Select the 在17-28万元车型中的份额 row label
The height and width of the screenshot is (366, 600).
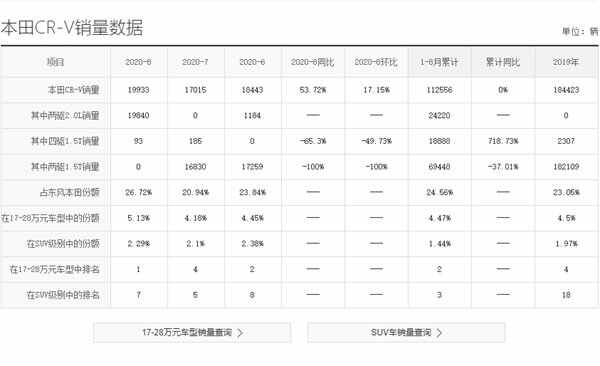click(50, 218)
